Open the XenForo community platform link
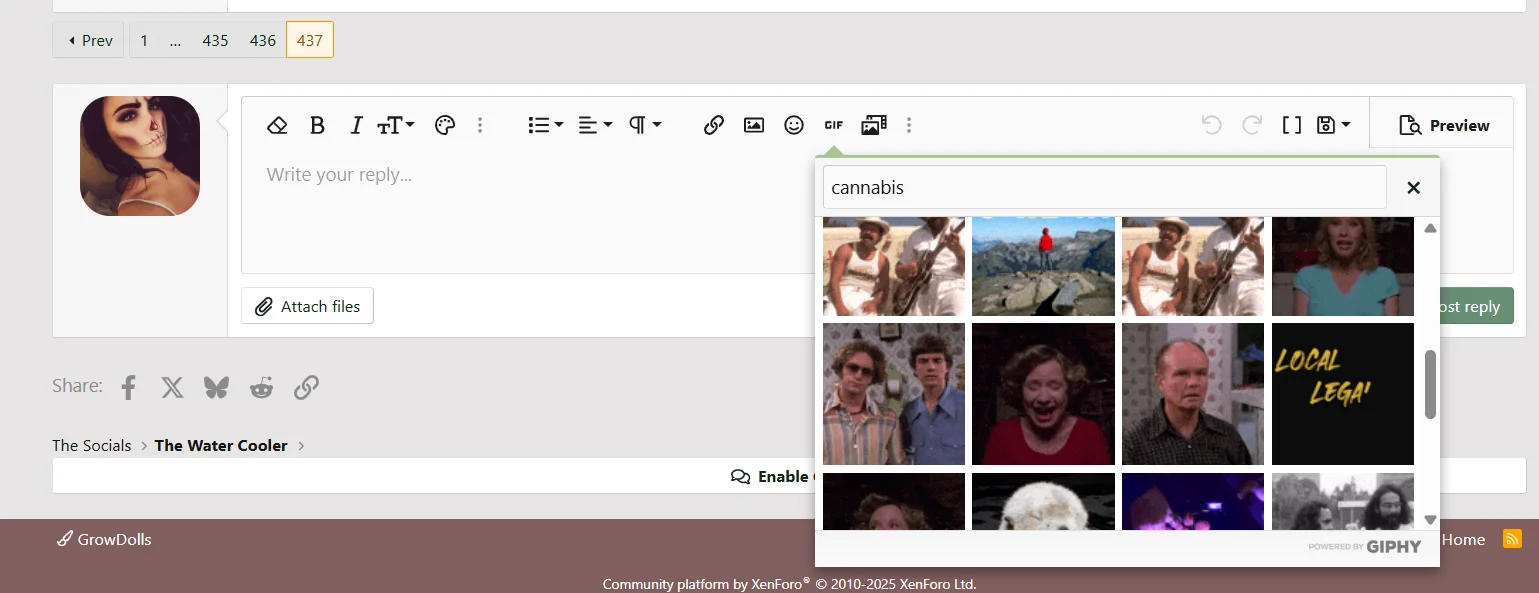This screenshot has width=1539, height=593. (790, 584)
